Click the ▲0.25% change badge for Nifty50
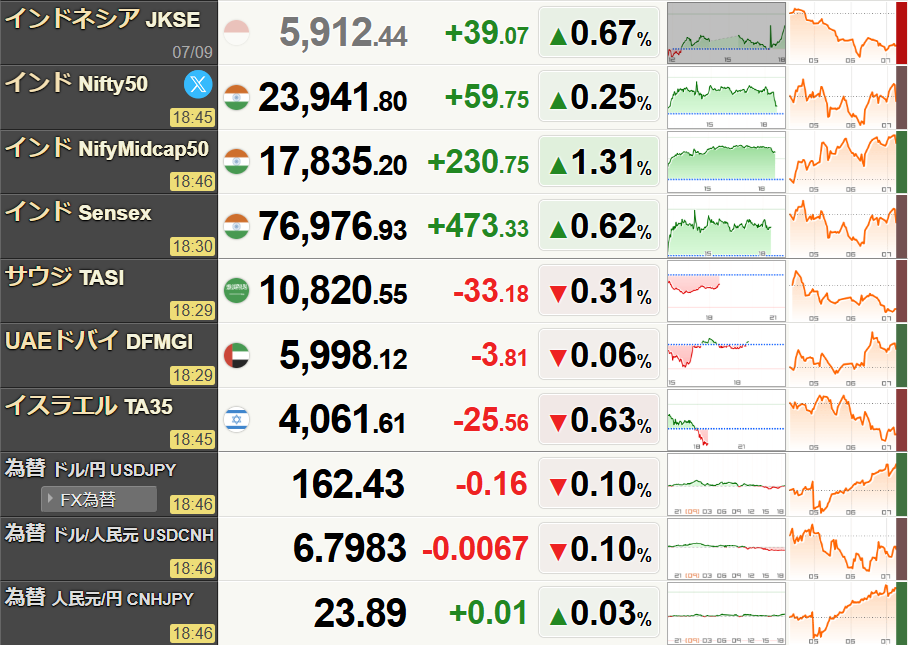 tap(599, 97)
